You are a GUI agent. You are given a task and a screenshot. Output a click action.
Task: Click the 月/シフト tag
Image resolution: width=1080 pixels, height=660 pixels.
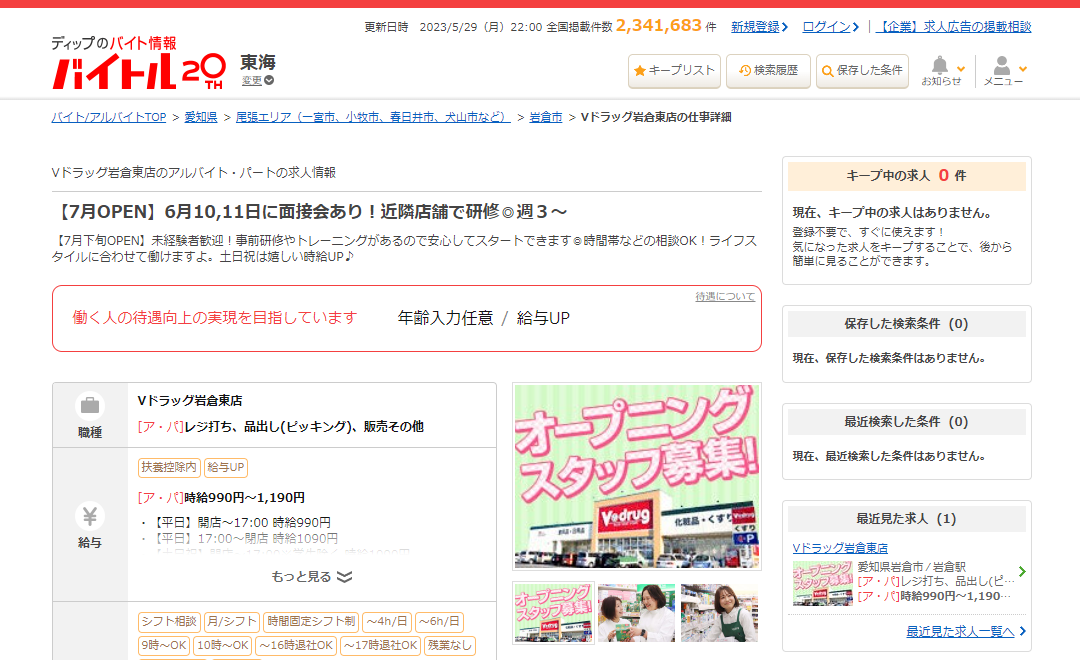(231, 621)
